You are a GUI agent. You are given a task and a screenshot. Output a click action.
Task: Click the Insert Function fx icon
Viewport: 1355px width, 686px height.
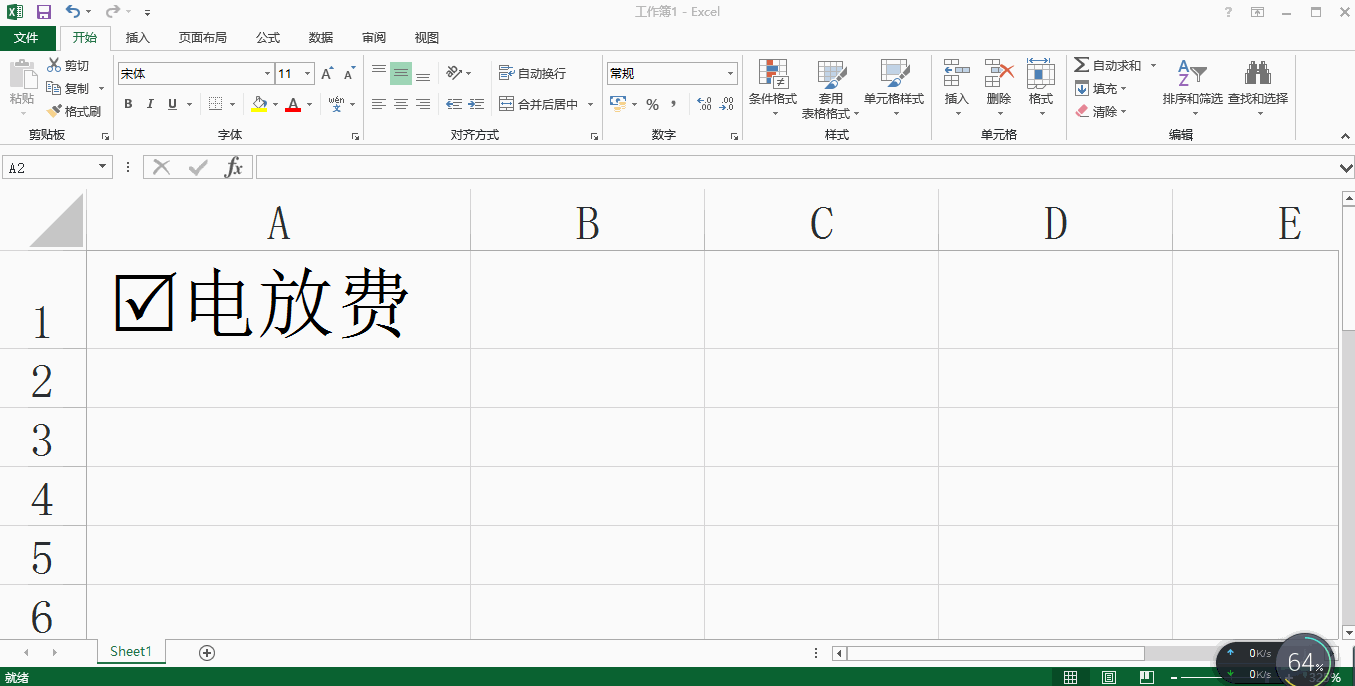click(x=235, y=167)
